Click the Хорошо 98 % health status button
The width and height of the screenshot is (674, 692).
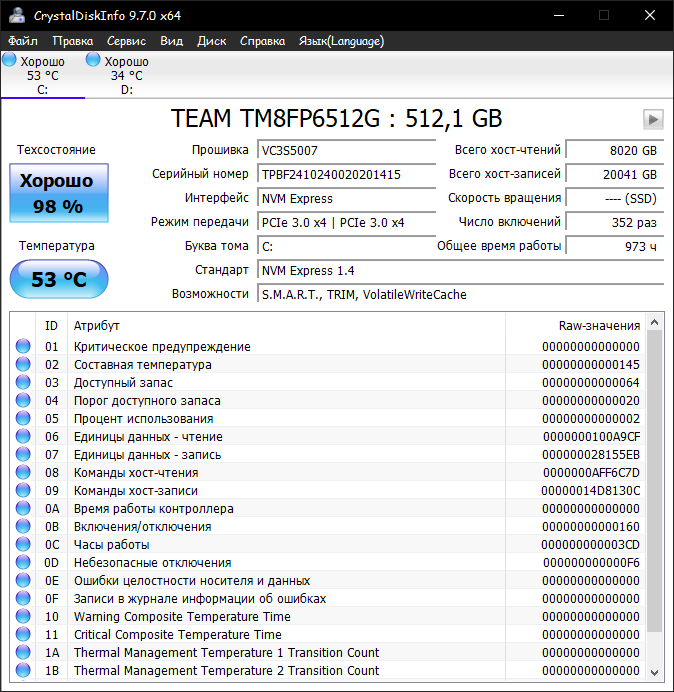pyautogui.click(x=59, y=193)
